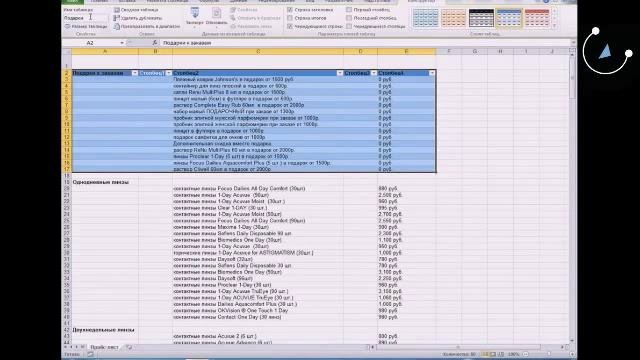Click the Name Box showing A2
Viewport: 640px width, 360px height.
[x=91, y=43]
